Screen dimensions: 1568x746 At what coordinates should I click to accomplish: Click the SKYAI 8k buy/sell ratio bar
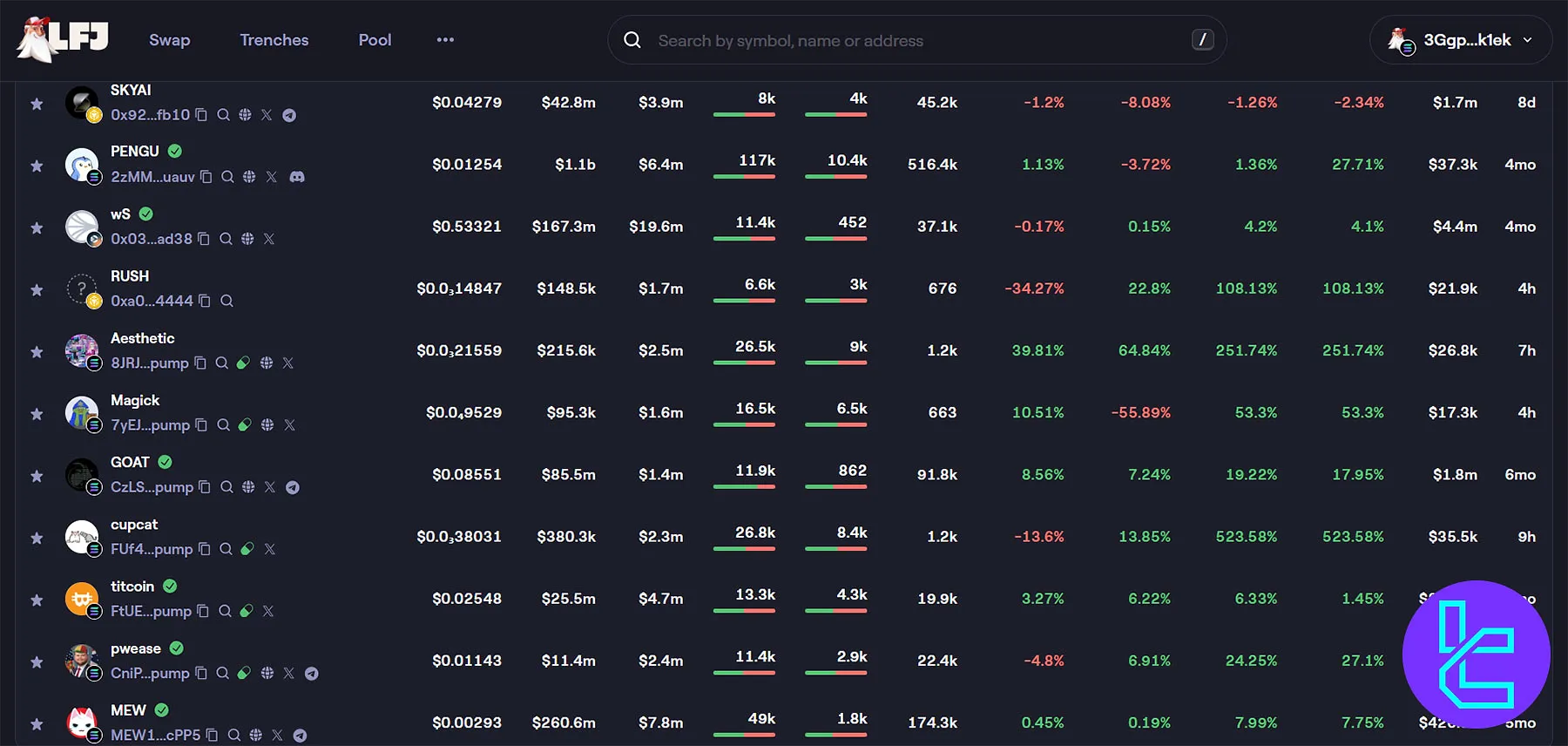[744, 114]
